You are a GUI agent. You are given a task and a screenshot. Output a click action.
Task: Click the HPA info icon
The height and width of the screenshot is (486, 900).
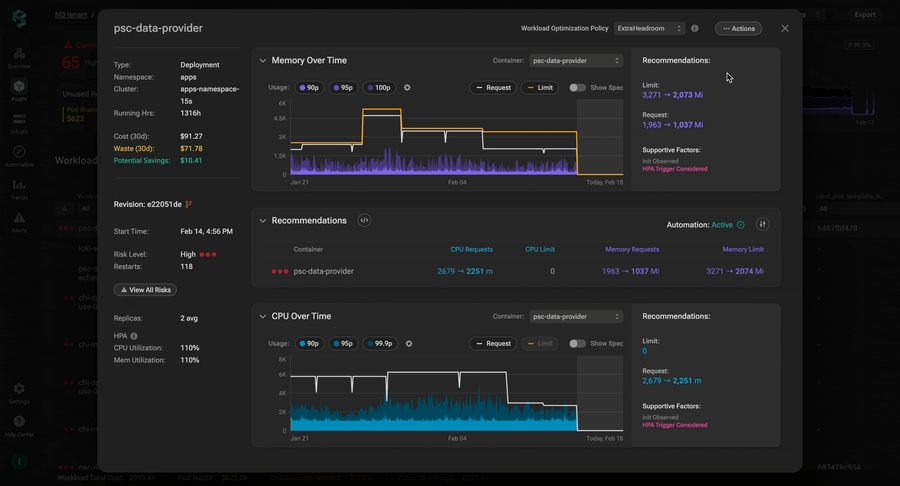134,336
